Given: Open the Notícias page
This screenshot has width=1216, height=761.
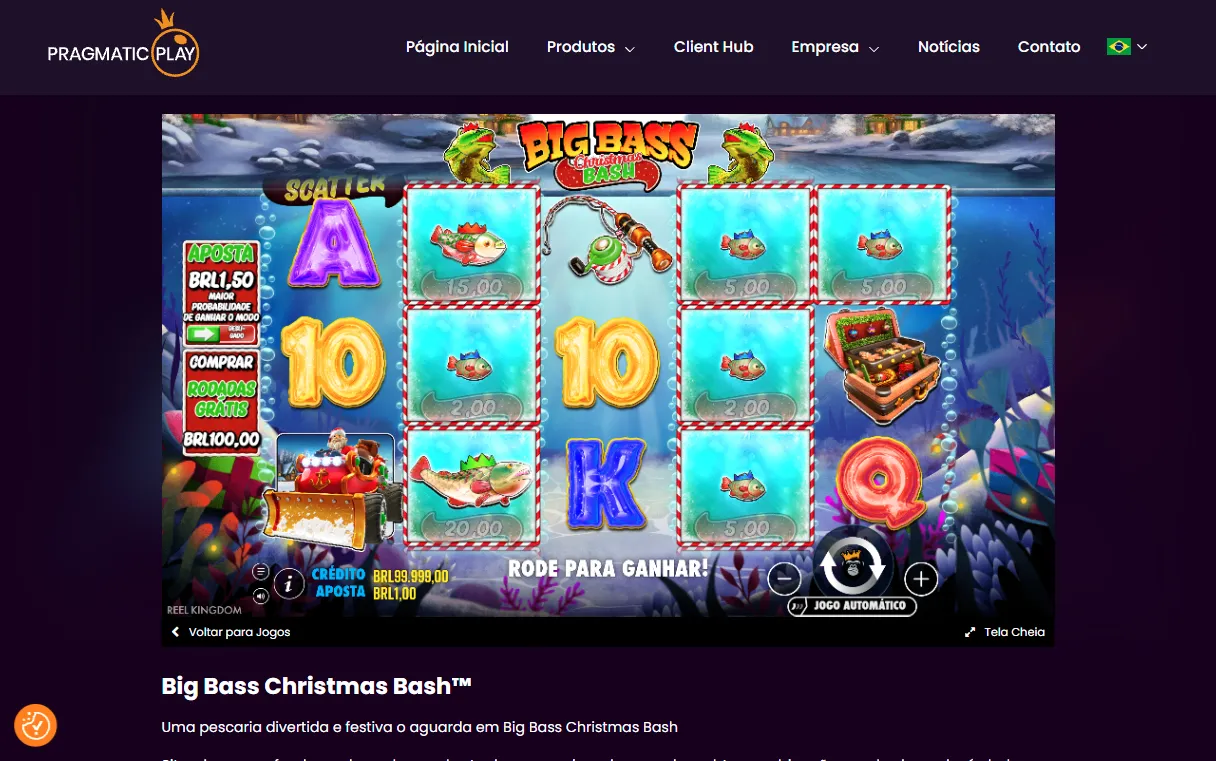Looking at the screenshot, I should 949,47.
